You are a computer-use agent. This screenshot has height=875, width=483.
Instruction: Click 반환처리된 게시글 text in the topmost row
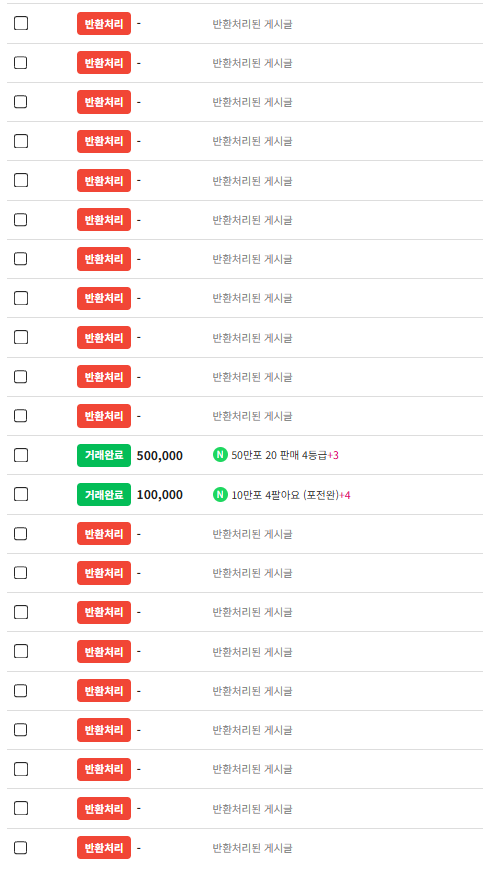252,24
